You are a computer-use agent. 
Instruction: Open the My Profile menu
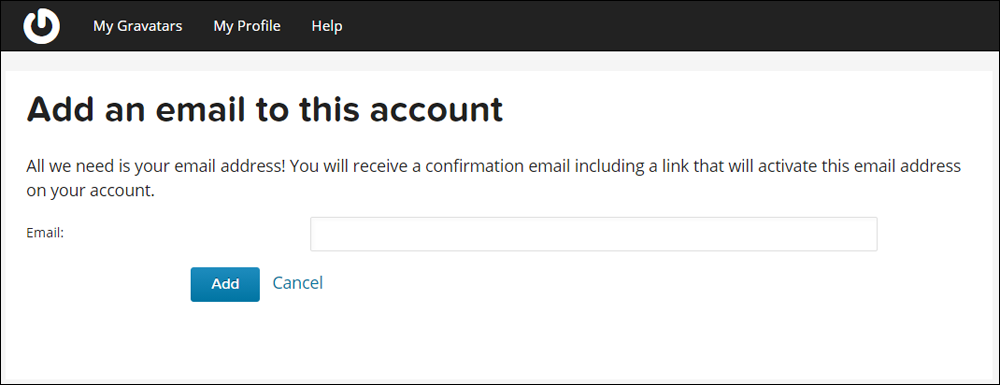click(247, 26)
